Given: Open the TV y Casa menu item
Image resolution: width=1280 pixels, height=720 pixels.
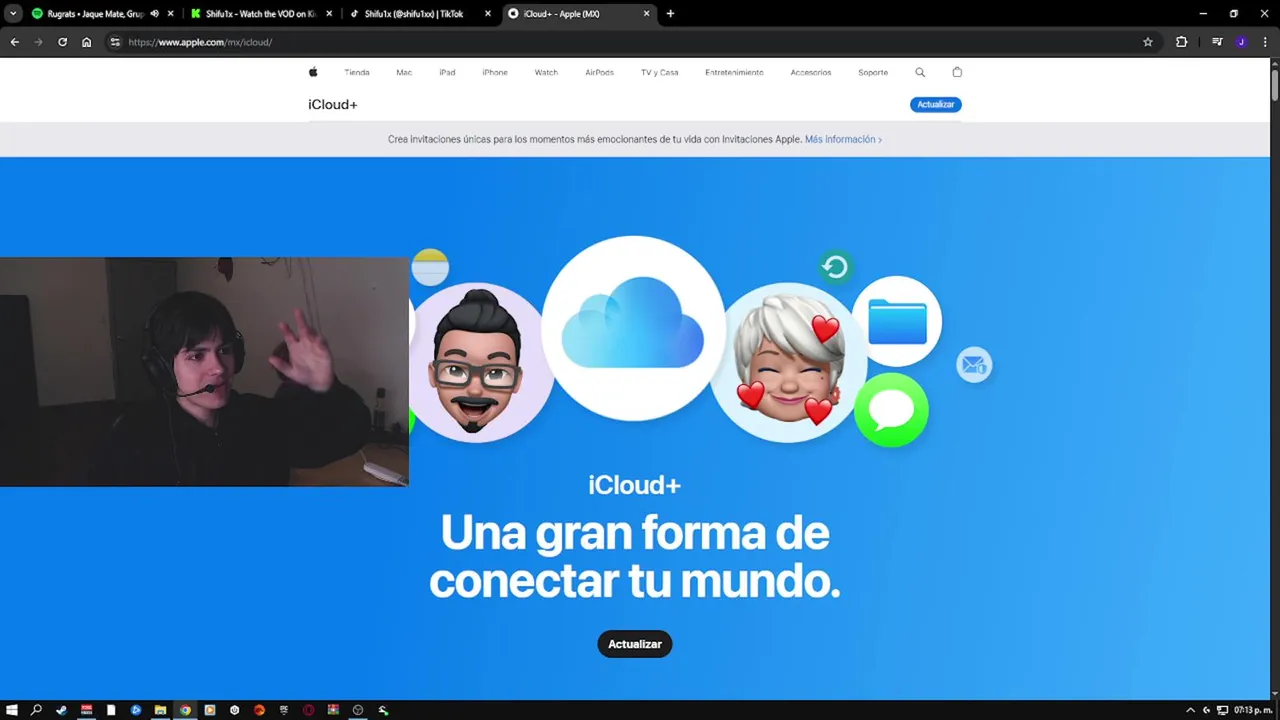Looking at the screenshot, I should [660, 73].
